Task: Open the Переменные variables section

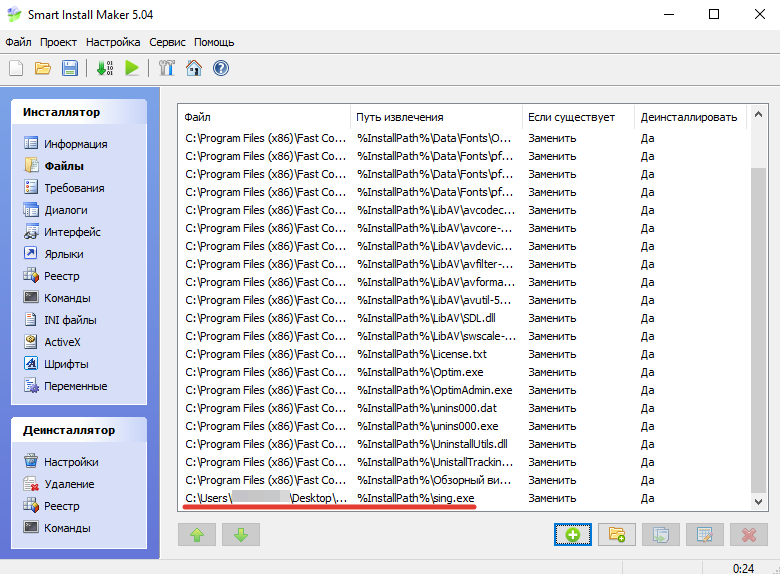Action: 66,386
